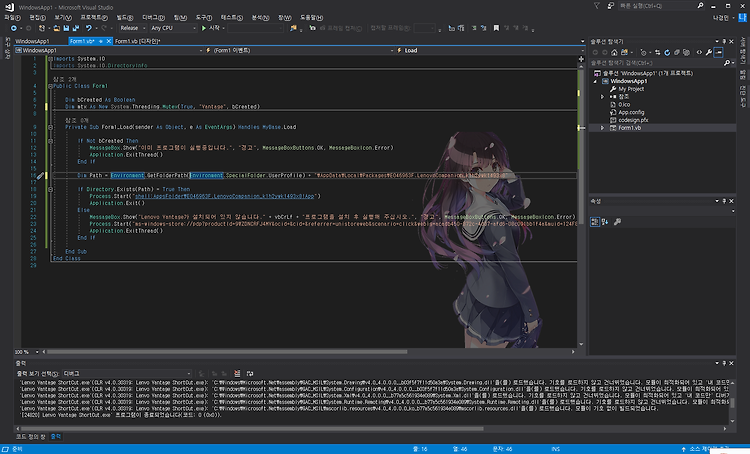Open the WindowsApp1 project scope dropdown
This screenshot has height=454, width=750.
pyautogui.click(x=109, y=50)
